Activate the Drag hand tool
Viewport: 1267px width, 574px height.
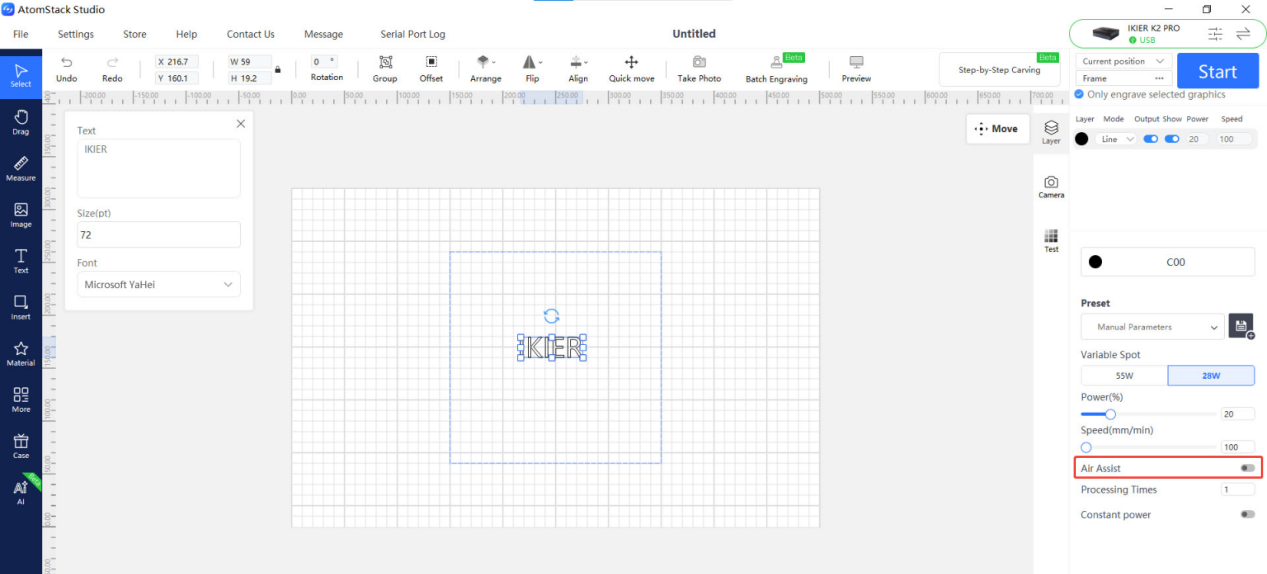pos(21,121)
